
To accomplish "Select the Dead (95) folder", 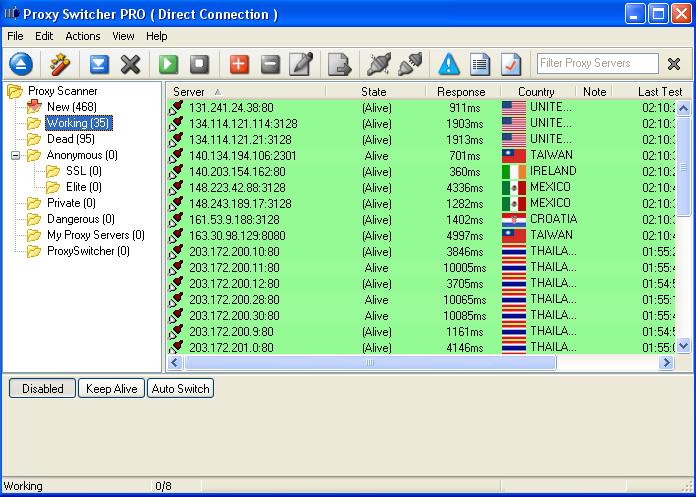I will [71, 139].
